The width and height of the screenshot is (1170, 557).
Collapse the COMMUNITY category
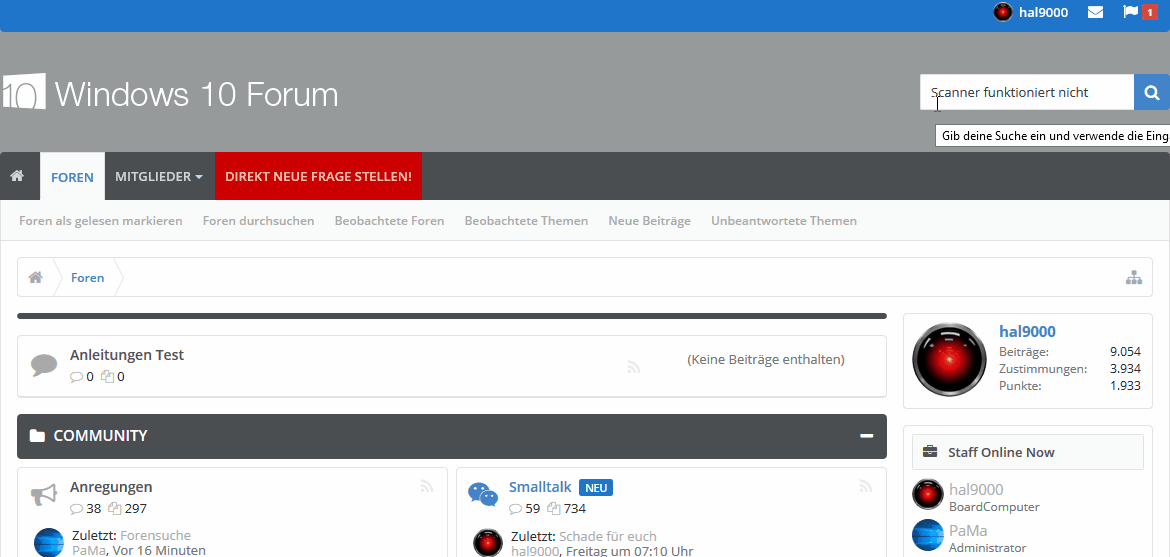pyautogui.click(x=866, y=436)
